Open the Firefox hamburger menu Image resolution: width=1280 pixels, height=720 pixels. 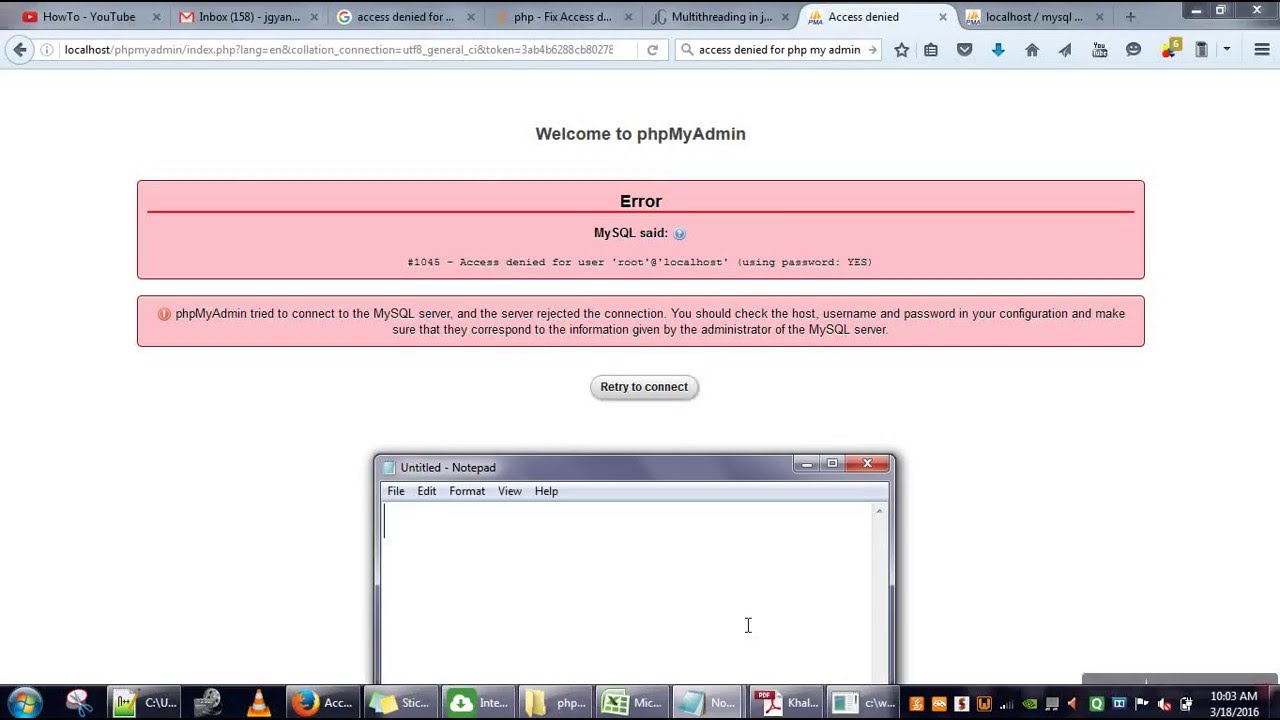[1261, 50]
